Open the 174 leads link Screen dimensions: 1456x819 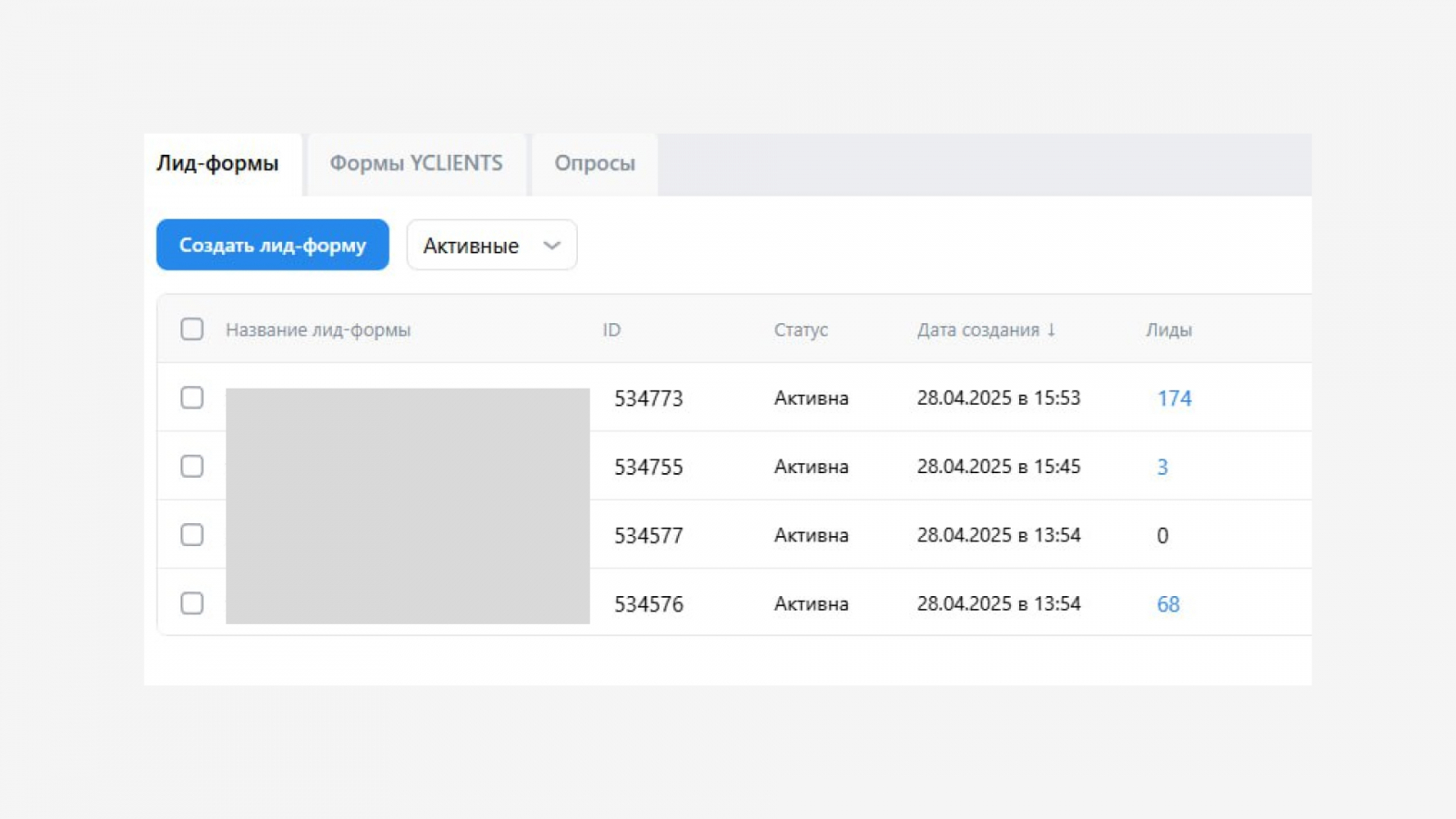click(1174, 399)
